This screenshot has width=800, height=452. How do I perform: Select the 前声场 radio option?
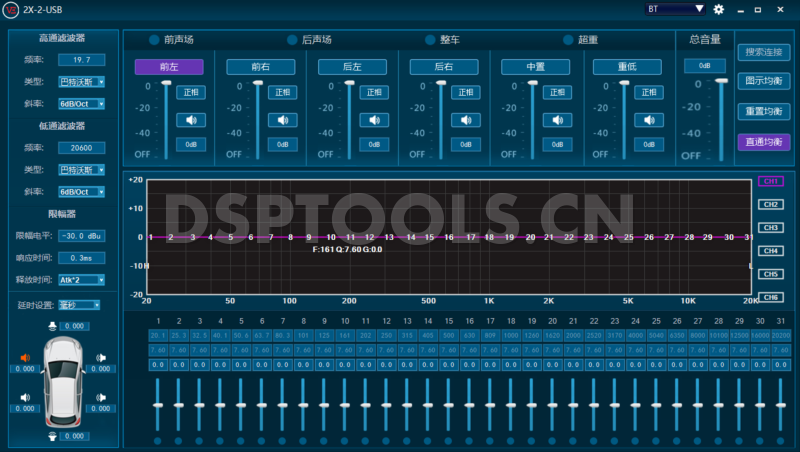(154, 40)
